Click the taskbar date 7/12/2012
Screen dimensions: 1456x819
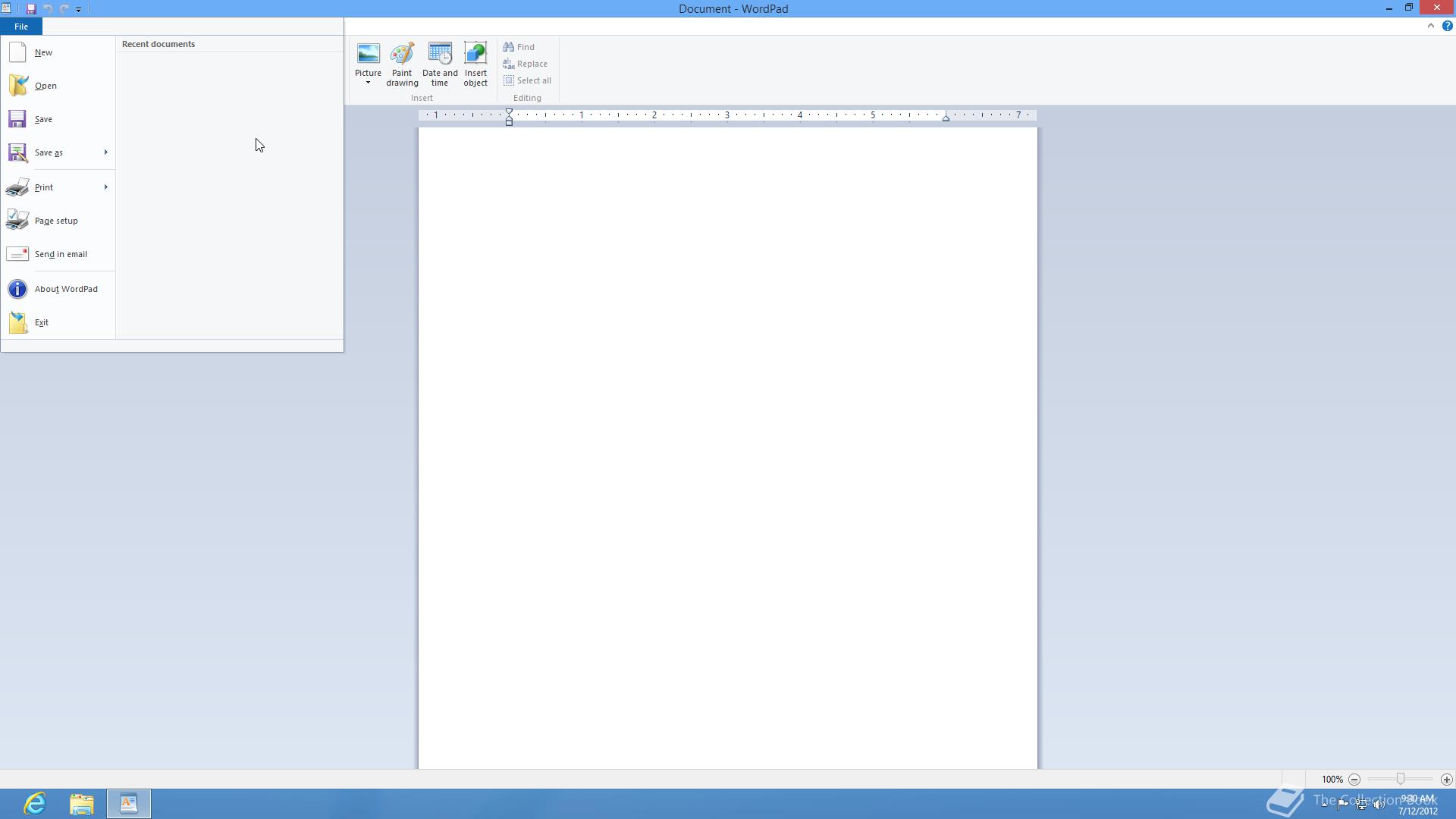(1417, 811)
